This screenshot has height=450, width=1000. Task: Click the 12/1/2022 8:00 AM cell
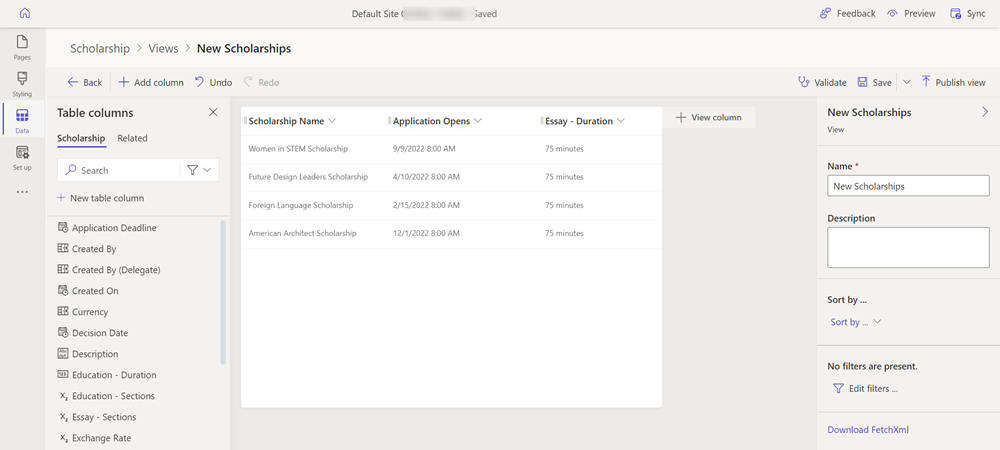[426, 234]
